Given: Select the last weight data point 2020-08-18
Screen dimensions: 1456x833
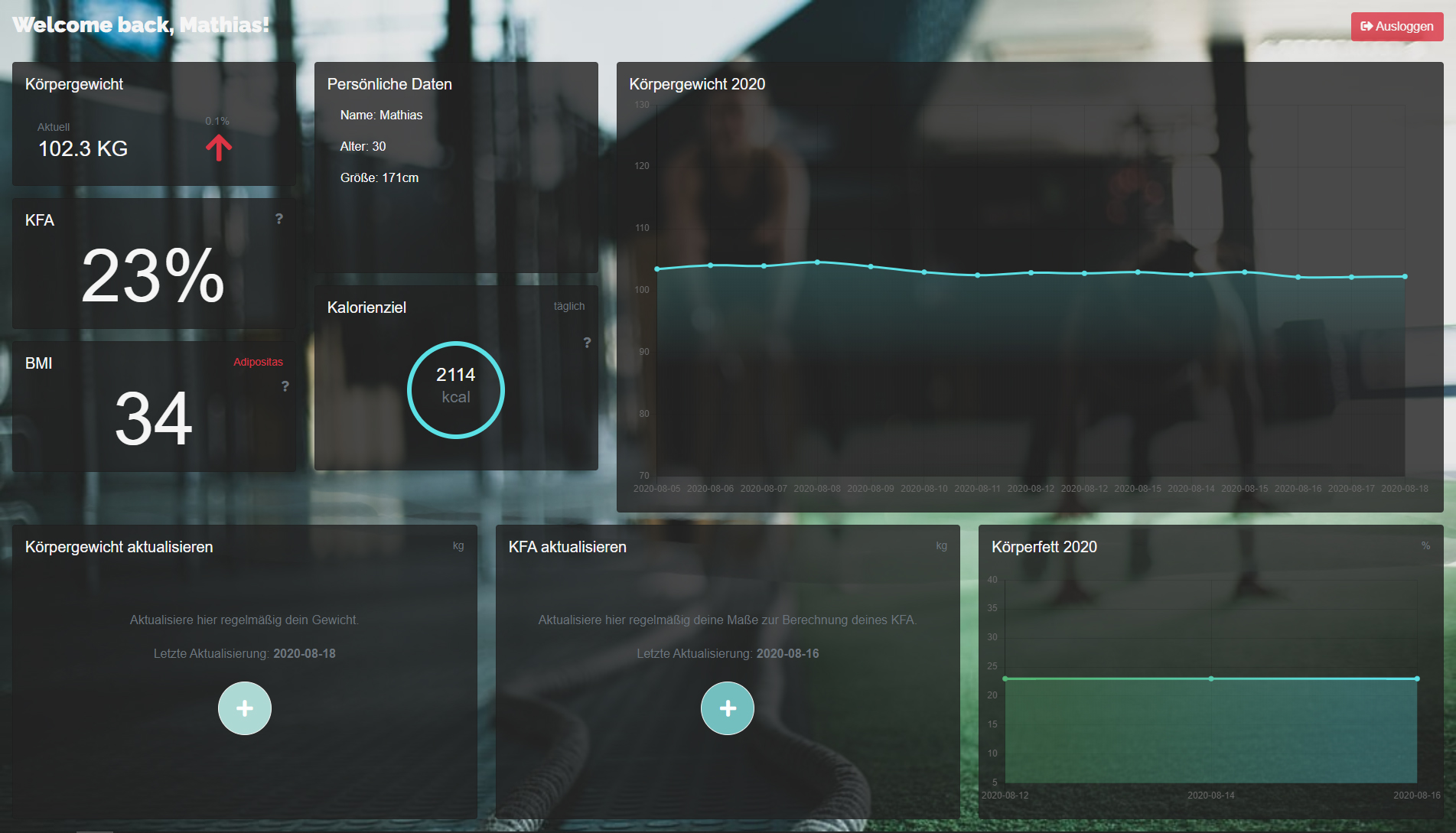Looking at the screenshot, I should [1405, 276].
